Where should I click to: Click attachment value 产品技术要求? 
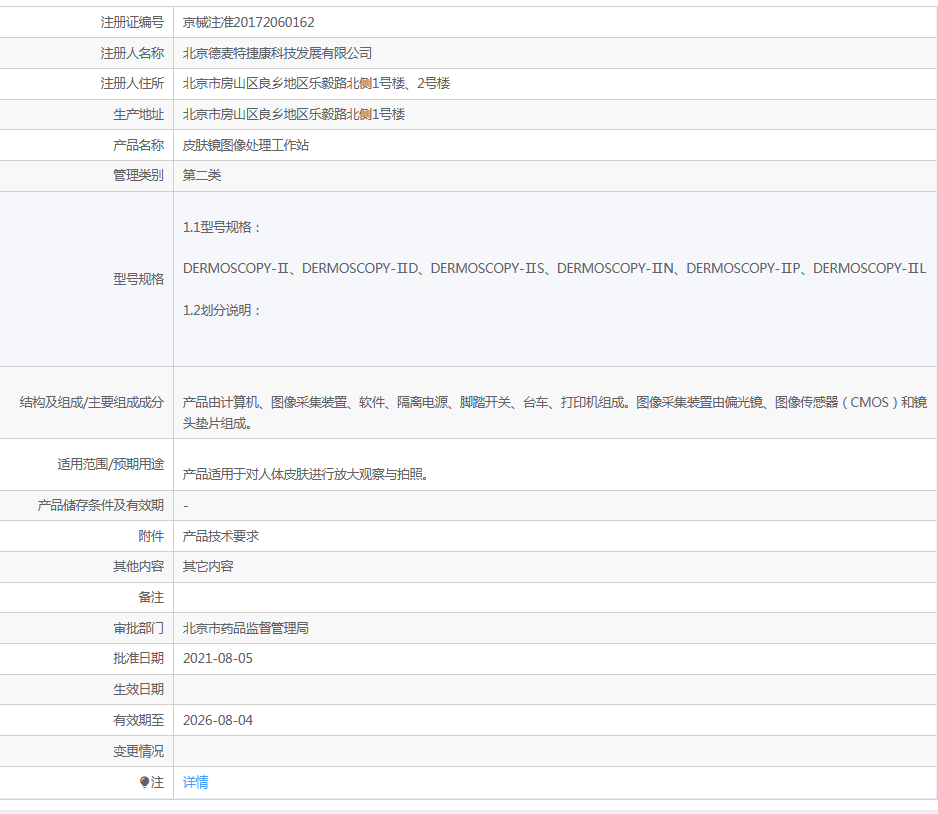click(x=221, y=536)
